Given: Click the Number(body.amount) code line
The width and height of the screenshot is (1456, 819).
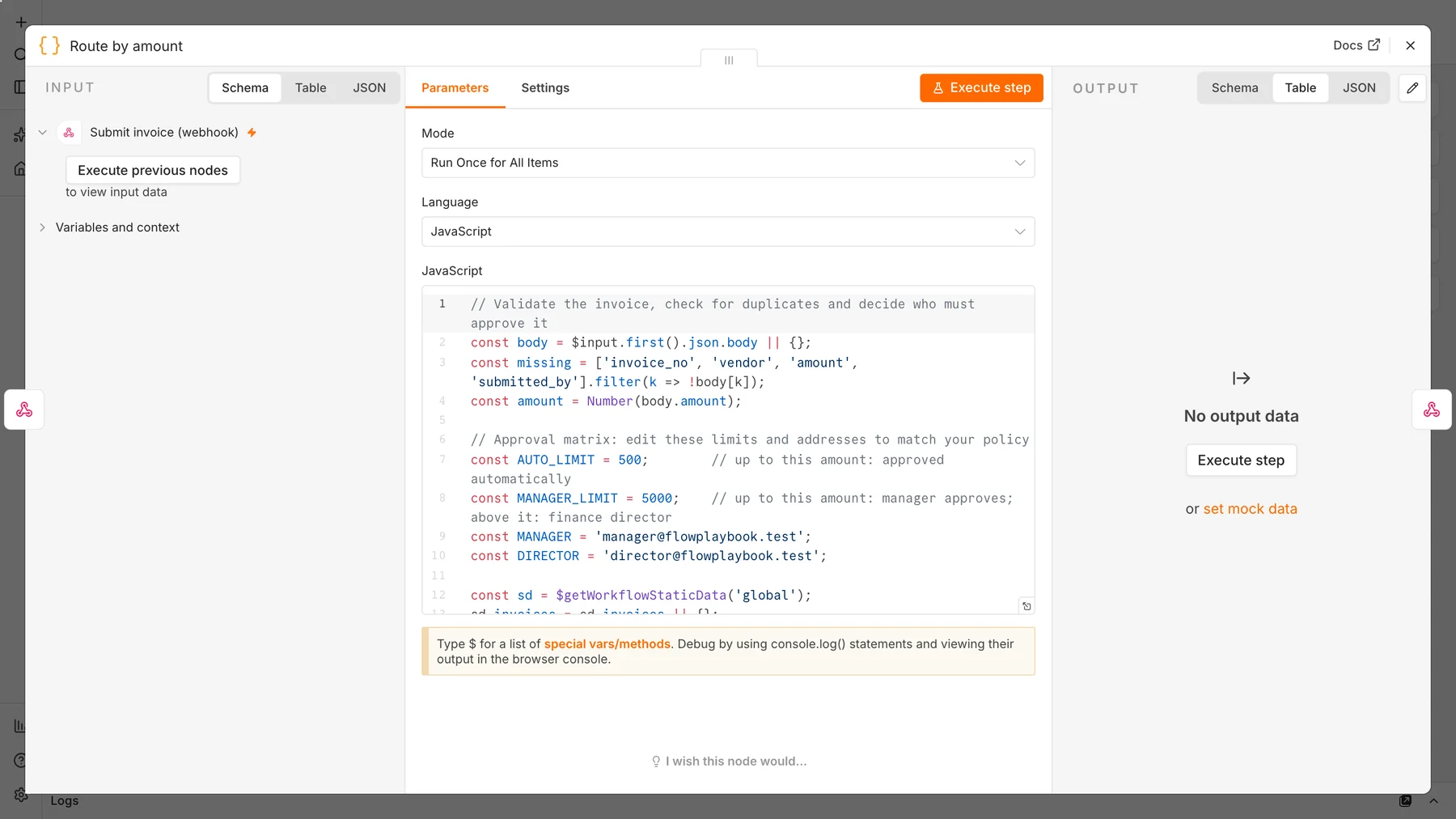Looking at the screenshot, I should coord(606,401).
